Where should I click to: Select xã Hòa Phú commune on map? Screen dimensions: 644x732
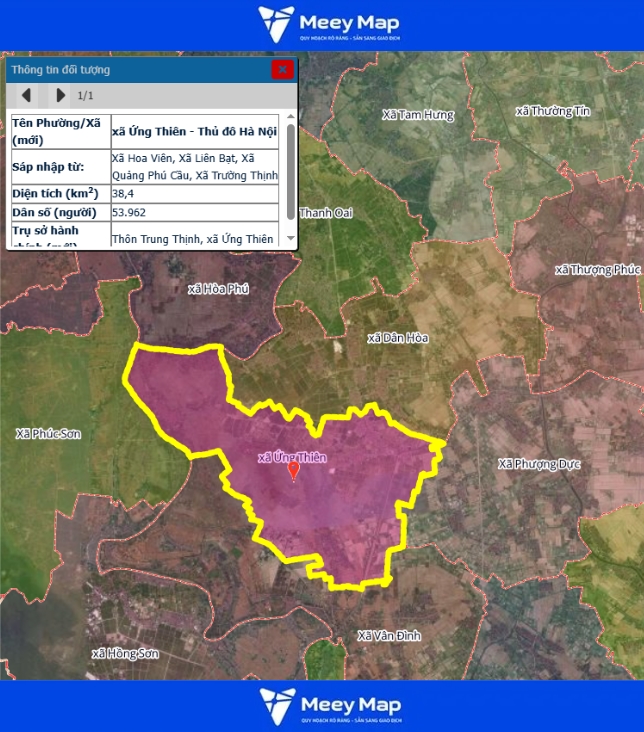pos(217,289)
